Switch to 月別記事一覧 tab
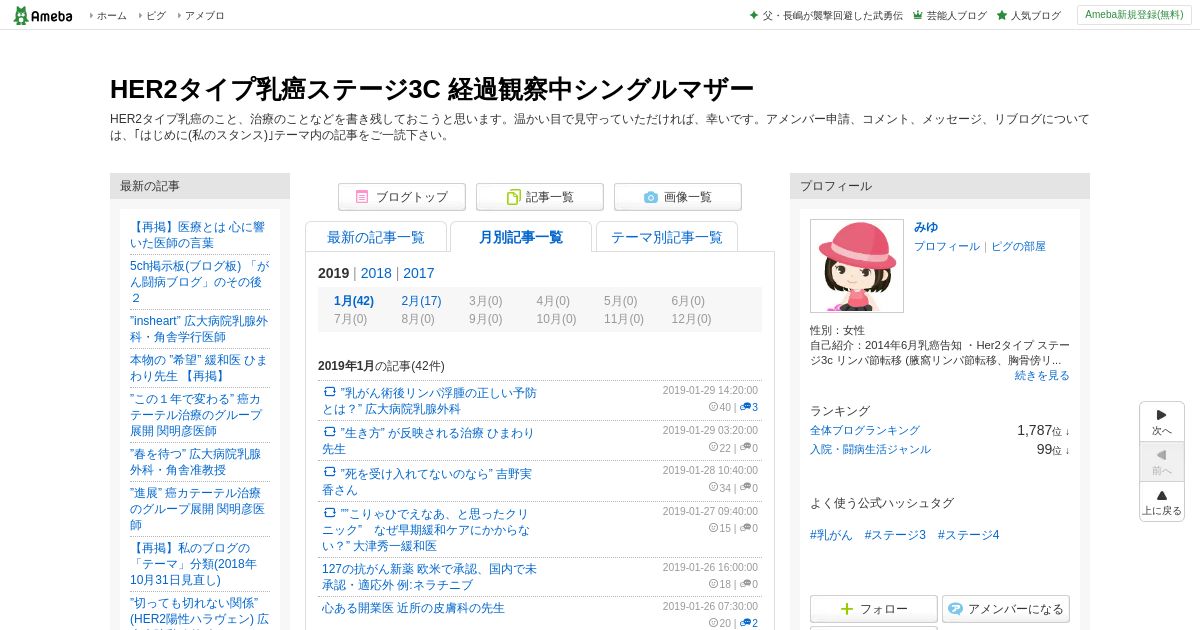 point(521,237)
